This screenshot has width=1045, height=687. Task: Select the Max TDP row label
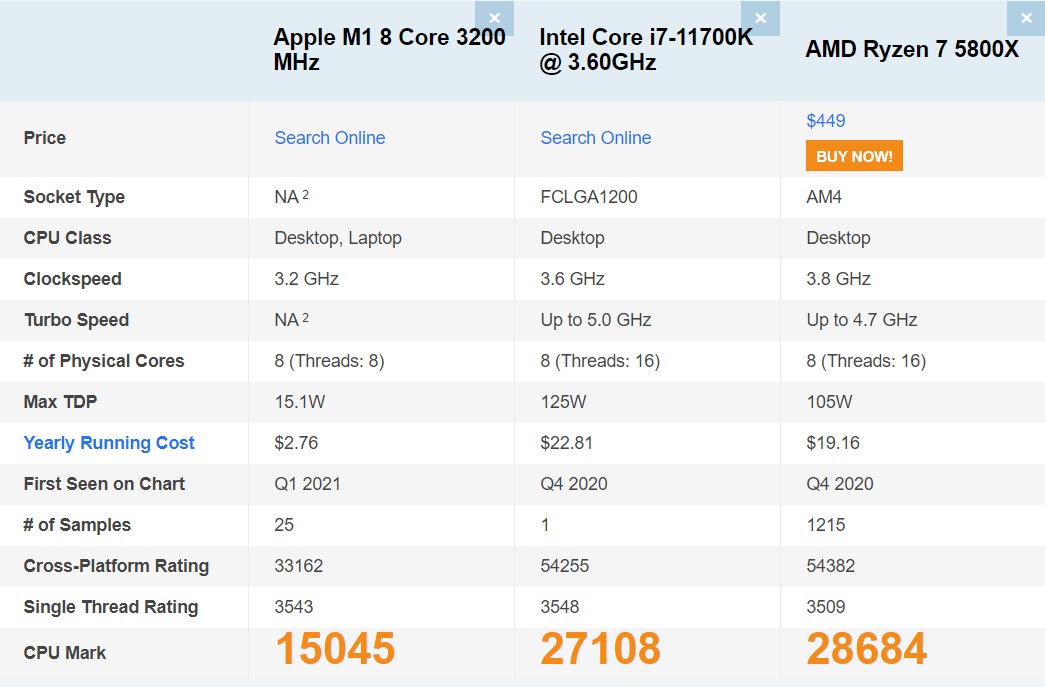(60, 402)
